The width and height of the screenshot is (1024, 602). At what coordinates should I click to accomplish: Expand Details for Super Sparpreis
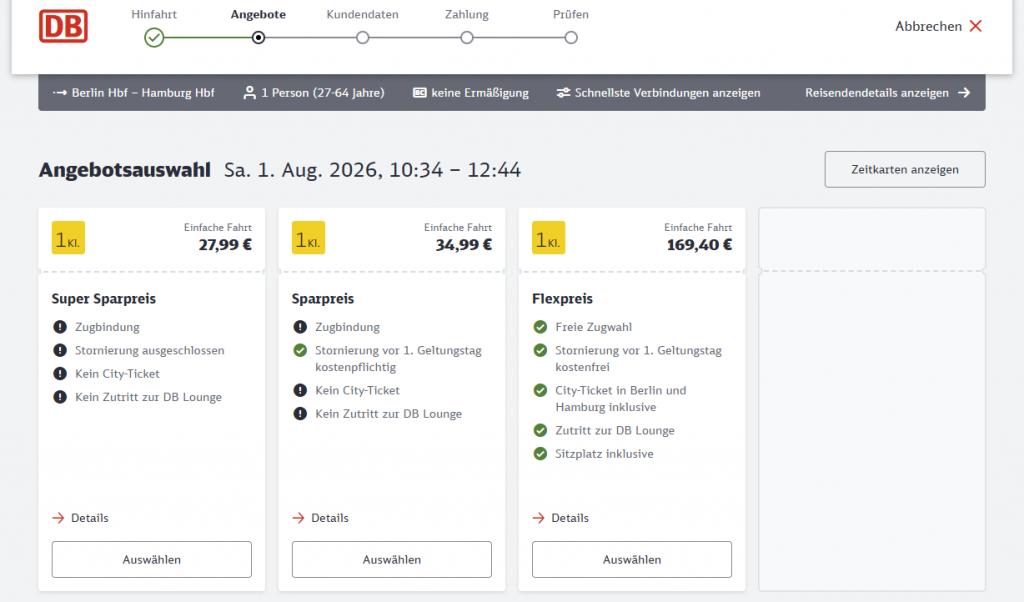[x=80, y=518]
